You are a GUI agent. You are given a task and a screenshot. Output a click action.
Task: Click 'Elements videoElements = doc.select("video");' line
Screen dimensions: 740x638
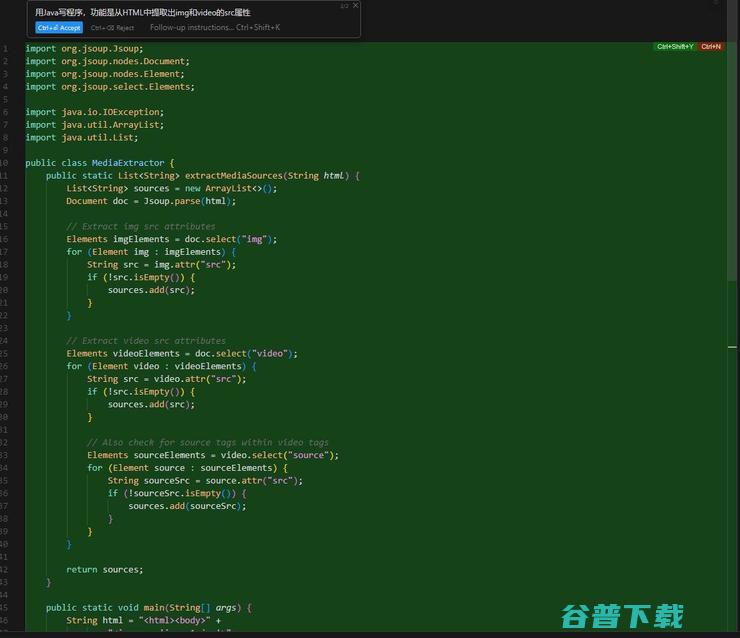point(182,353)
